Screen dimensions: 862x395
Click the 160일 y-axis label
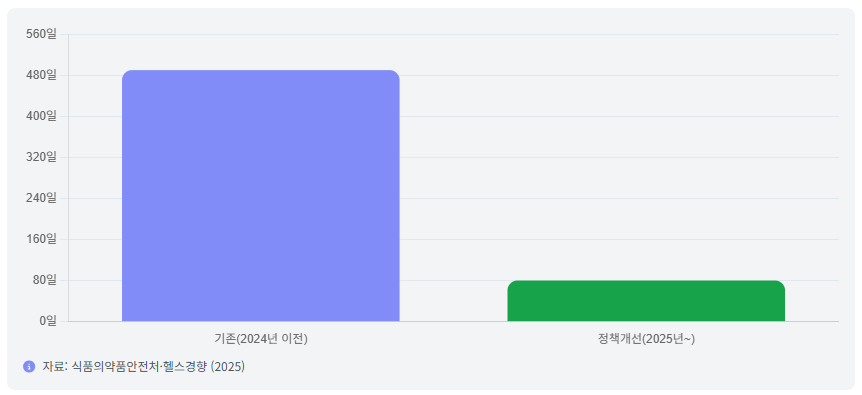pos(41,239)
